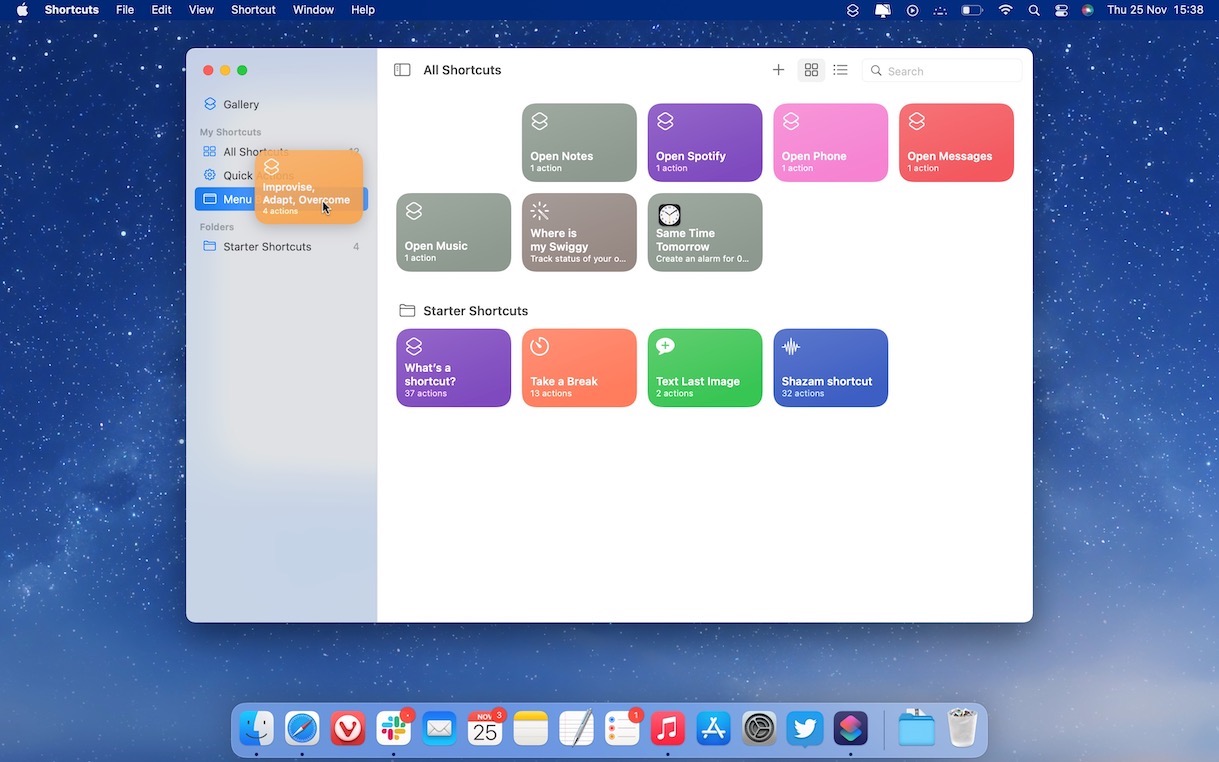Click the message icon on Text Last Image
The height and width of the screenshot is (762, 1219).
coord(665,346)
